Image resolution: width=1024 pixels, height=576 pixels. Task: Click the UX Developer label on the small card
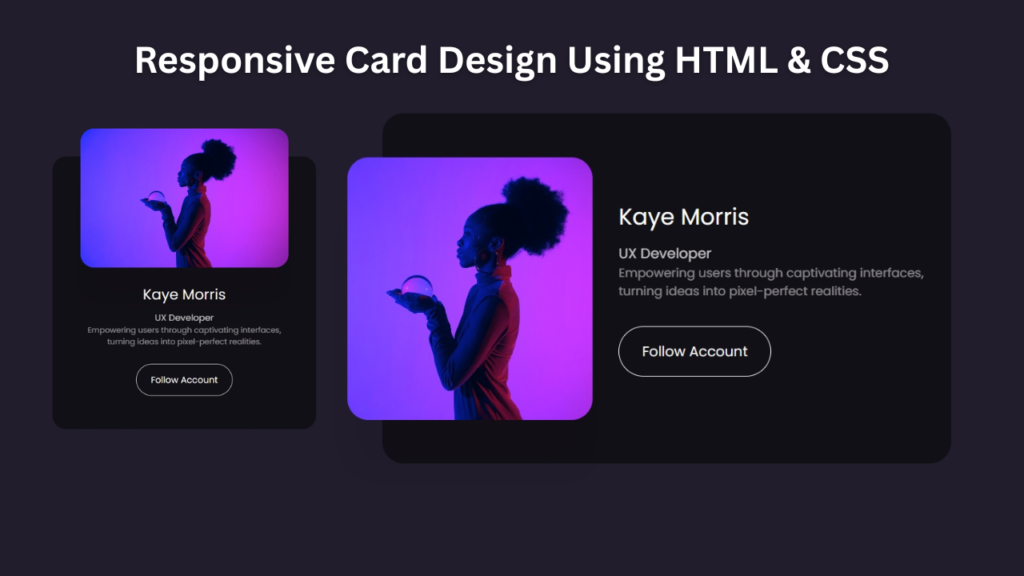click(184, 316)
